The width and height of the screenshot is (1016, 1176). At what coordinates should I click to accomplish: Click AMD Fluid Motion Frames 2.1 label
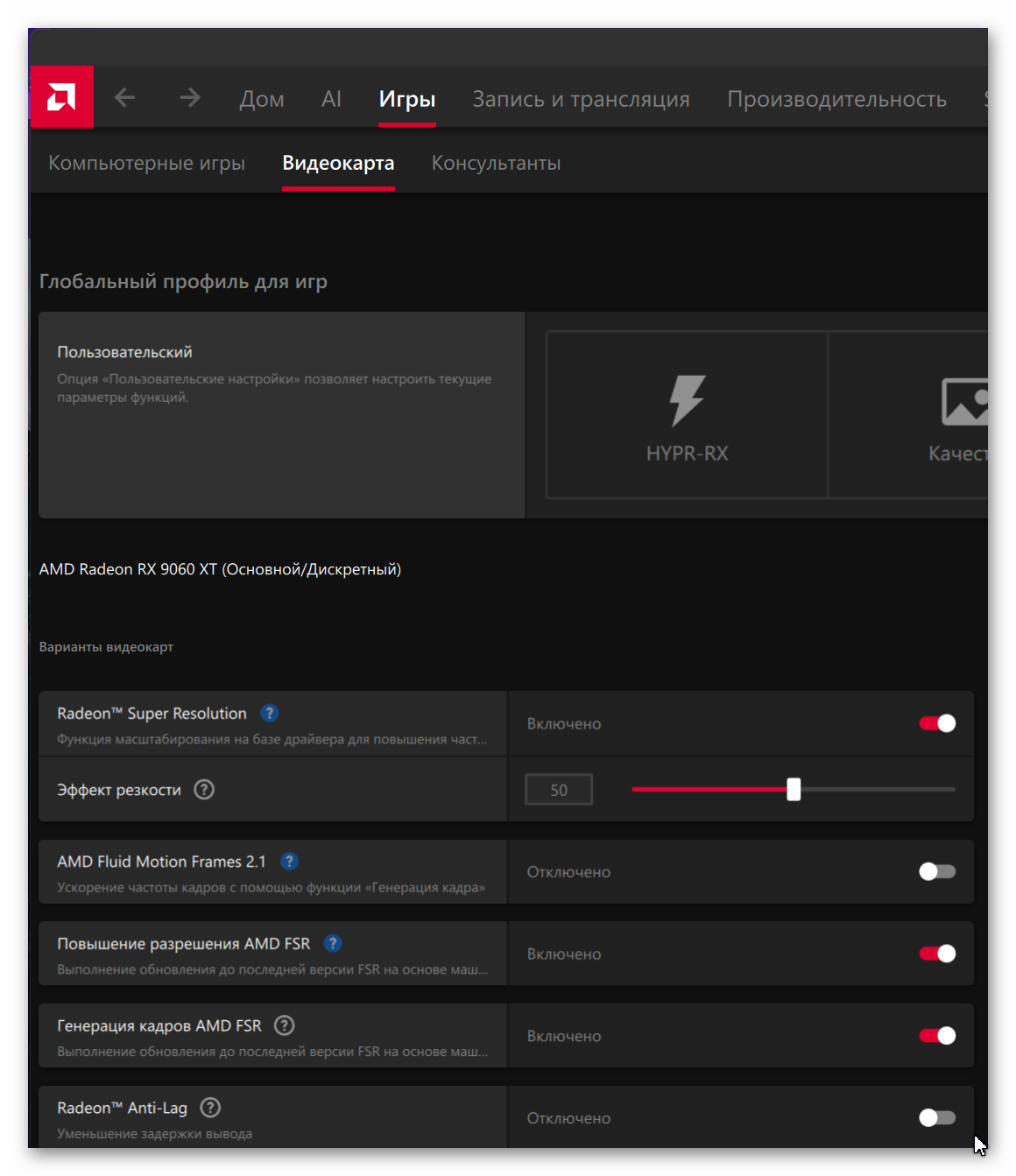click(161, 862)
